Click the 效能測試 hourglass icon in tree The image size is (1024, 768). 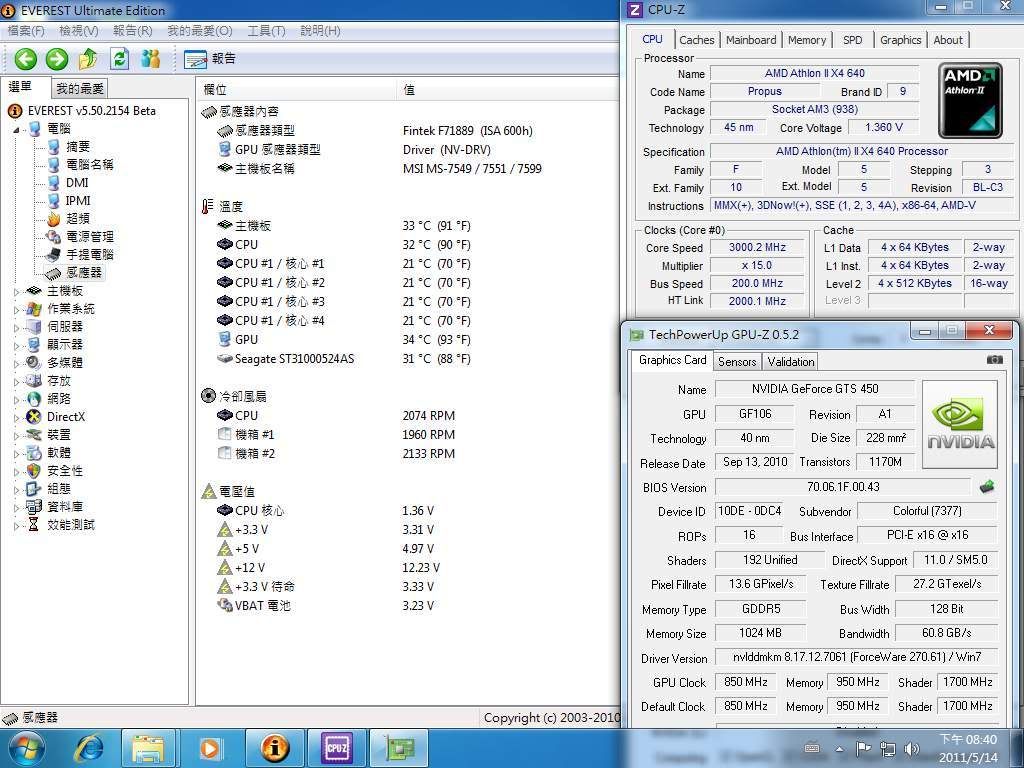(33, 525)
